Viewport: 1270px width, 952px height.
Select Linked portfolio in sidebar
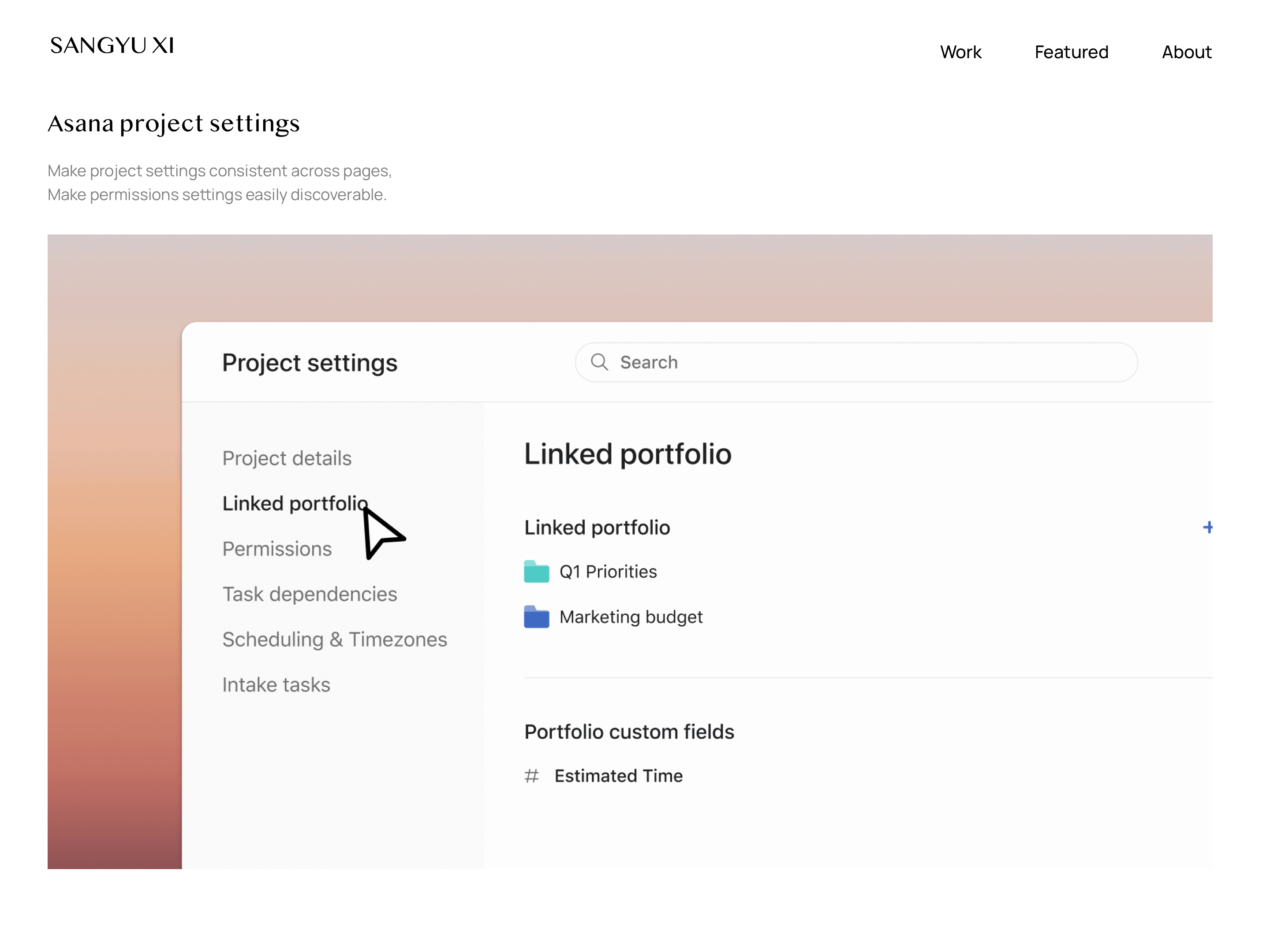point(295,503)
